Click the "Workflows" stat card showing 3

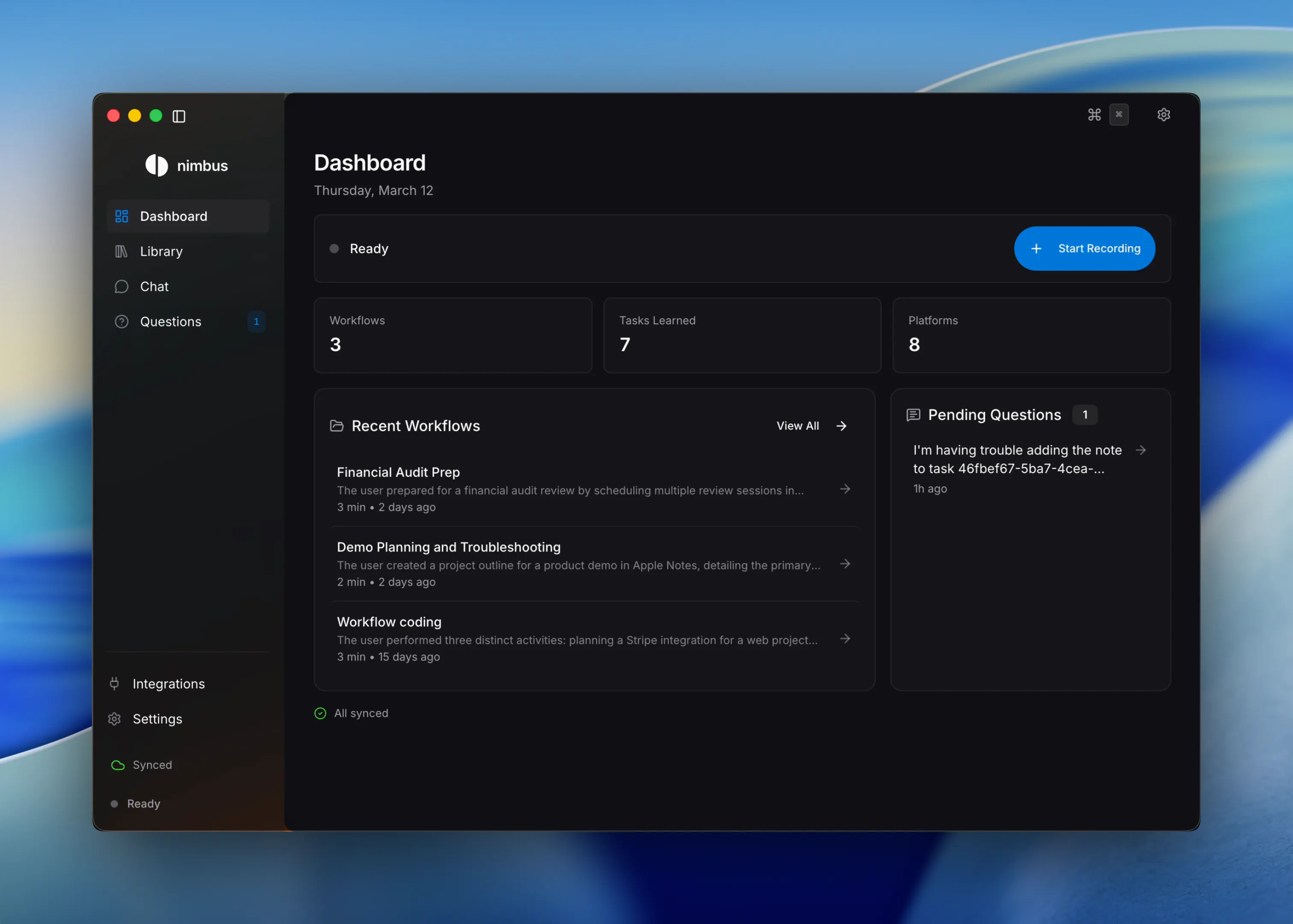(x=453, y=336)
